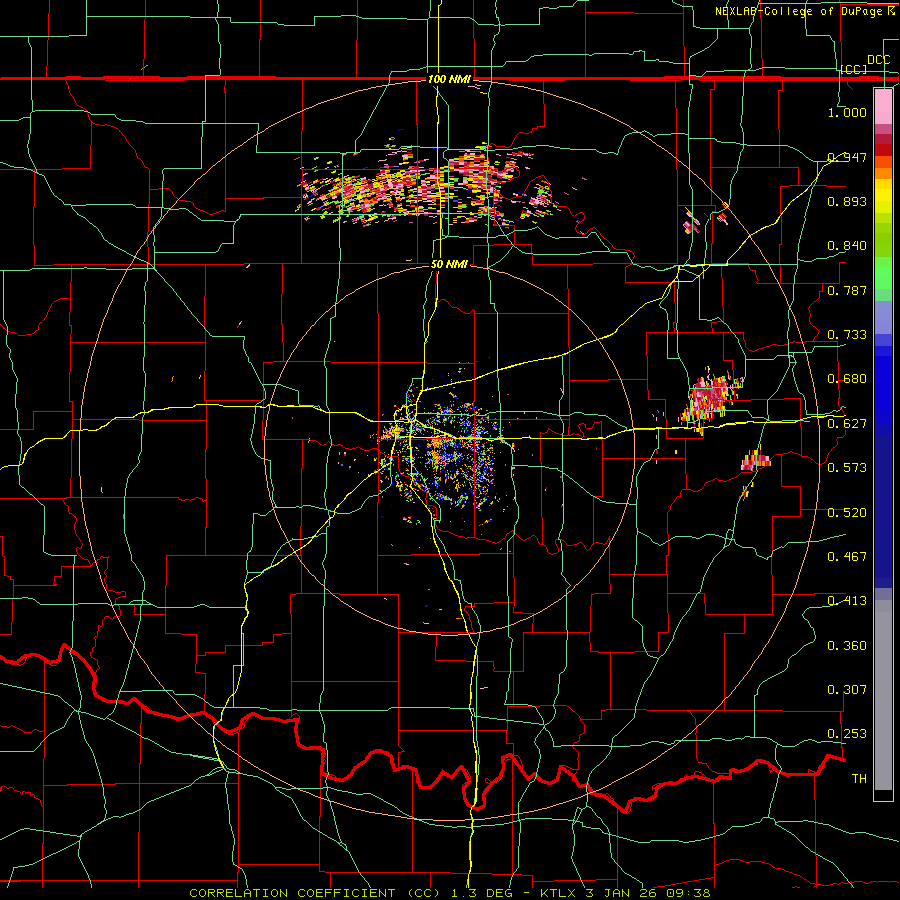Select the gray segment of the color bar
This screenshot has height=900, width=900.
[x=883, y=695]
